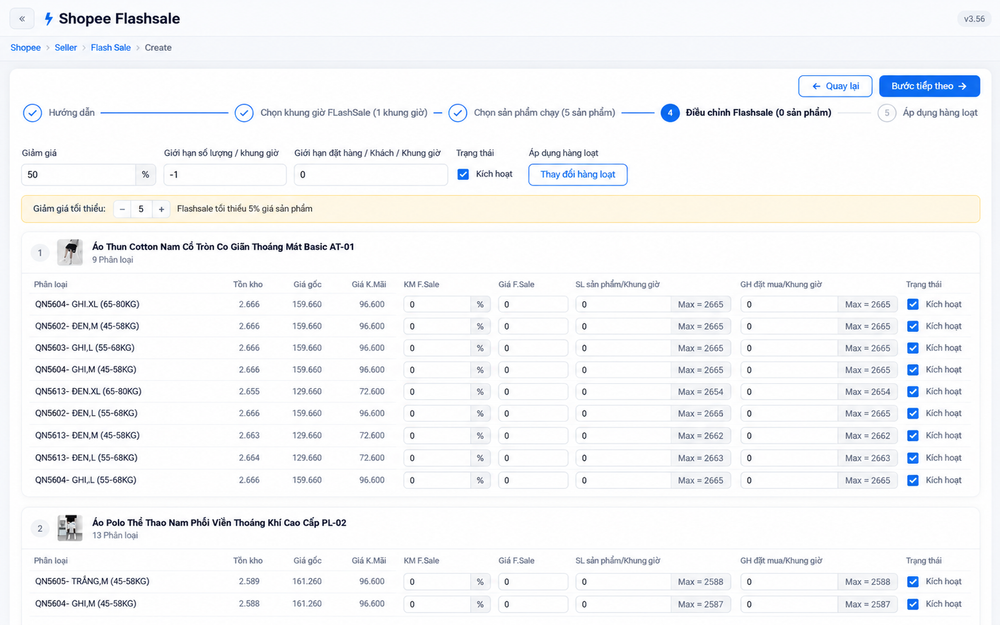Open the Flash Sale breadcrumb link
This screenshot has width=1000, height=625.
point(110,48)
